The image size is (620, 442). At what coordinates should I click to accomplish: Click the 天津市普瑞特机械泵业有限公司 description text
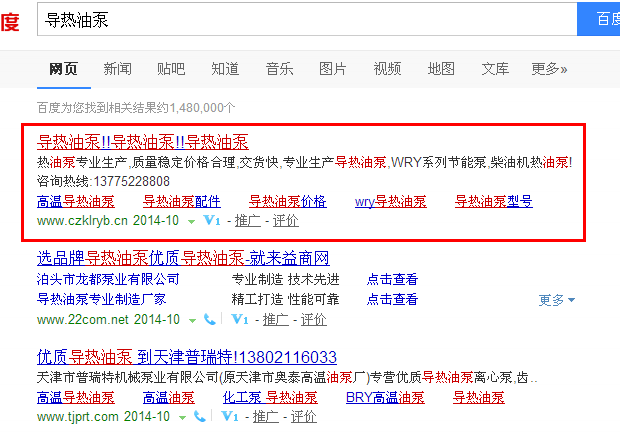pos(287,378)
